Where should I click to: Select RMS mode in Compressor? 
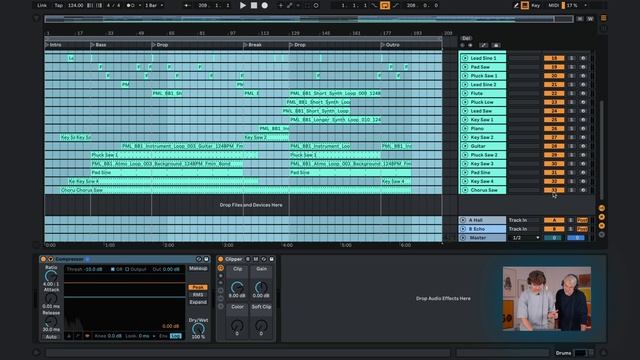198,295
